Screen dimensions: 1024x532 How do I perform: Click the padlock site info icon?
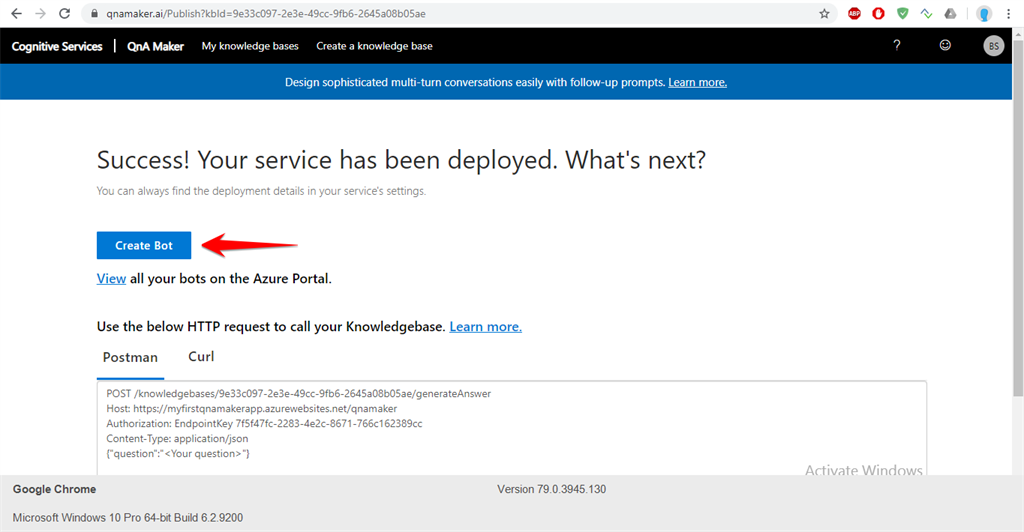[94, 14]
